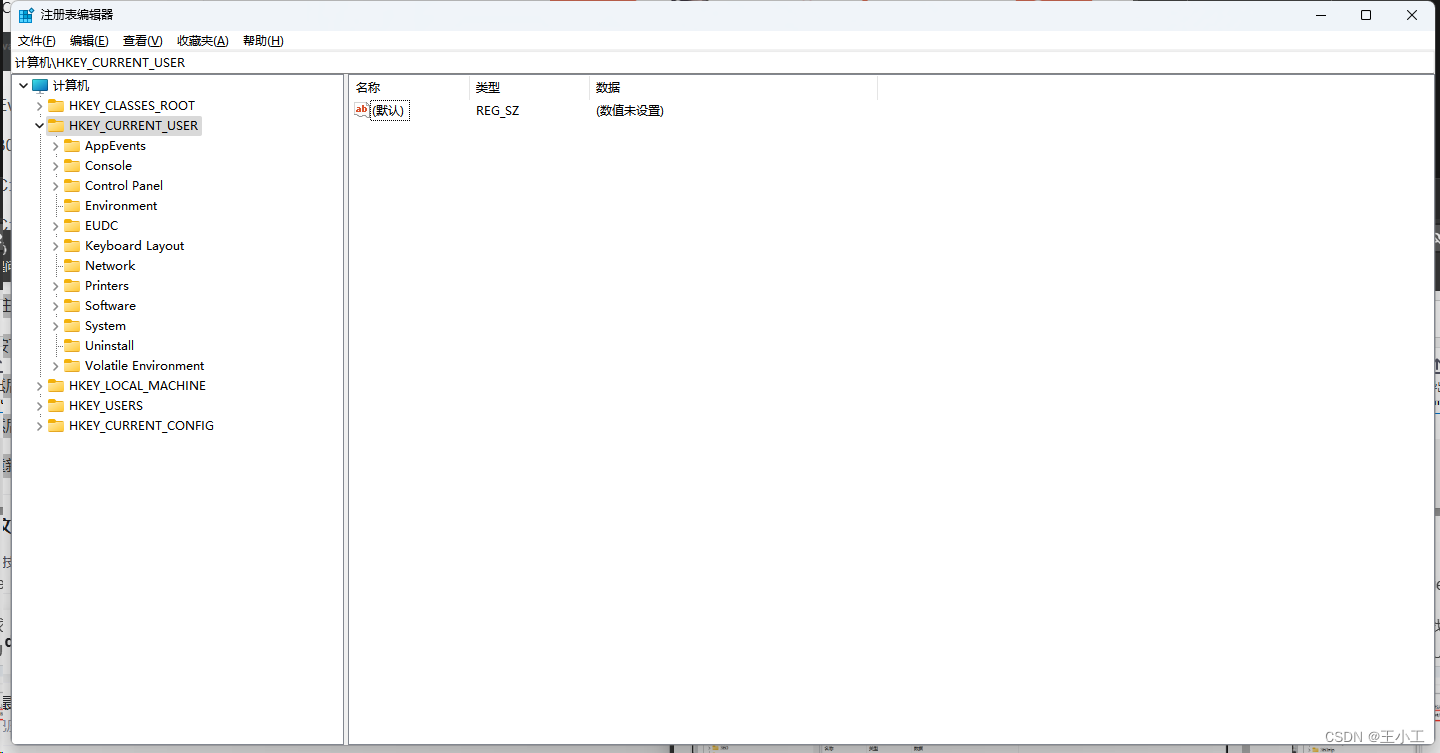Click the (数值未设置) data cell
1440x753 pixels.
[x=630, y=111]
